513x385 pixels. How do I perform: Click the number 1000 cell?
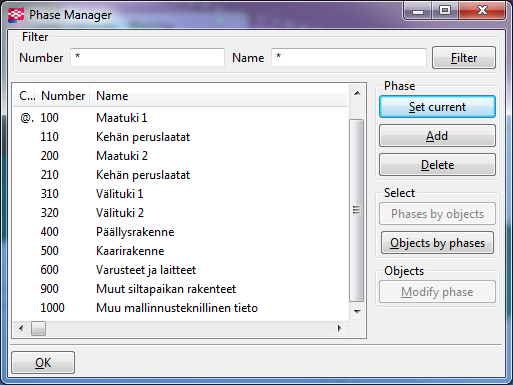pyautogui.click(x=52, y=308)
